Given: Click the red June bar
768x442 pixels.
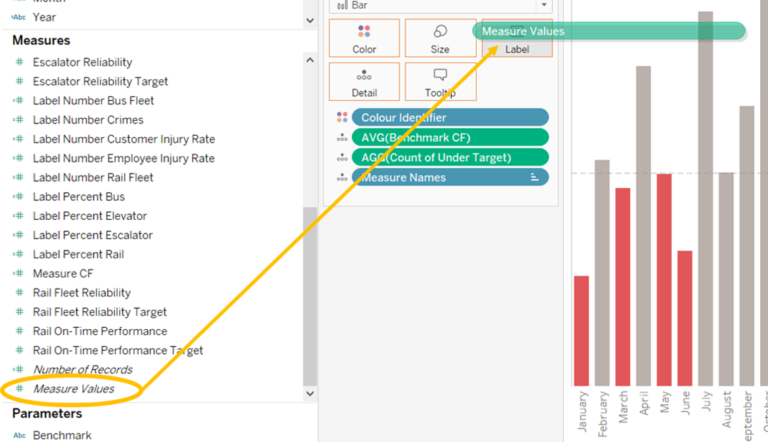Looking at the screenshot, I should point(685,319).
